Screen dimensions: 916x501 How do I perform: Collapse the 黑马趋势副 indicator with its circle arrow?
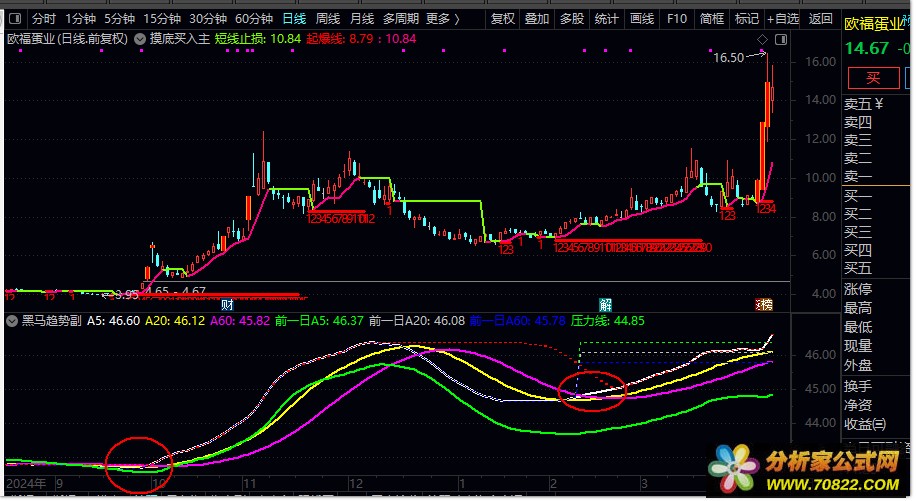(12, 322)
